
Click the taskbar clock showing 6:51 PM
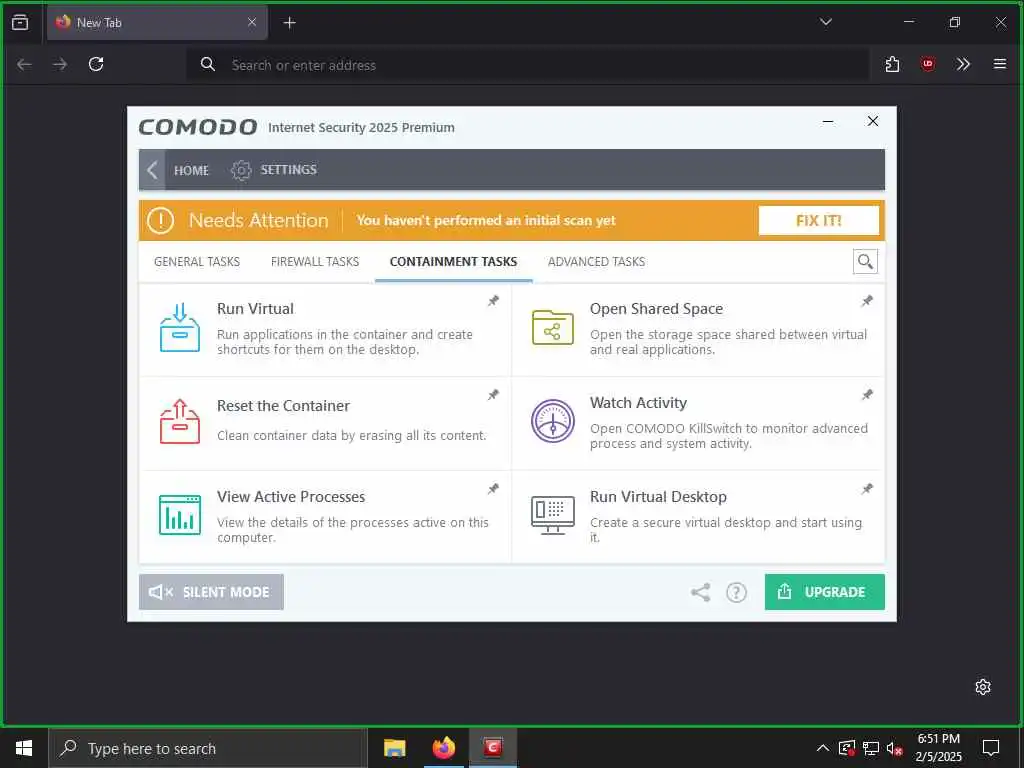click(938, 748)
